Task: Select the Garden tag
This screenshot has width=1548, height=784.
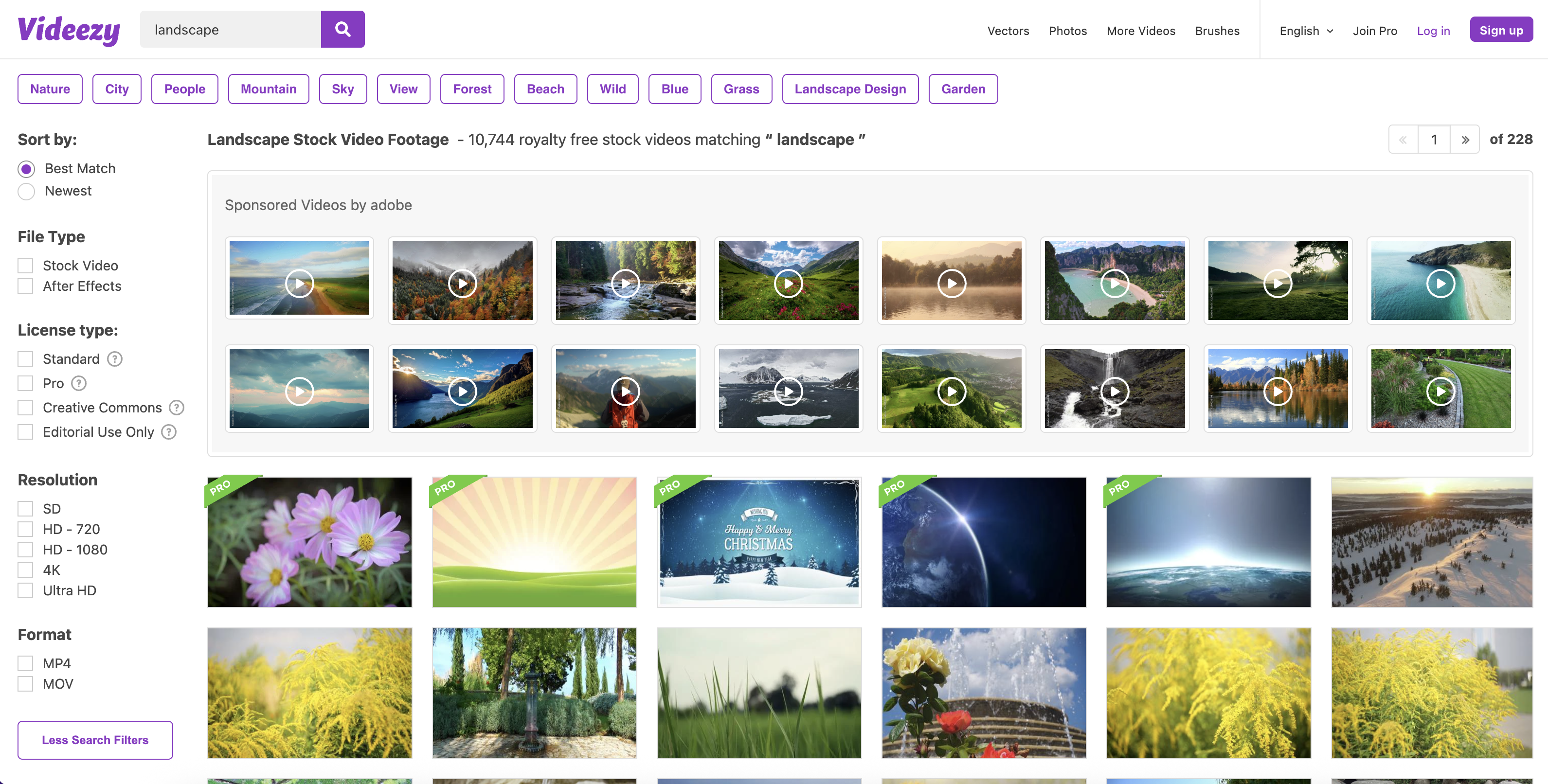Action: click(963, 89)
